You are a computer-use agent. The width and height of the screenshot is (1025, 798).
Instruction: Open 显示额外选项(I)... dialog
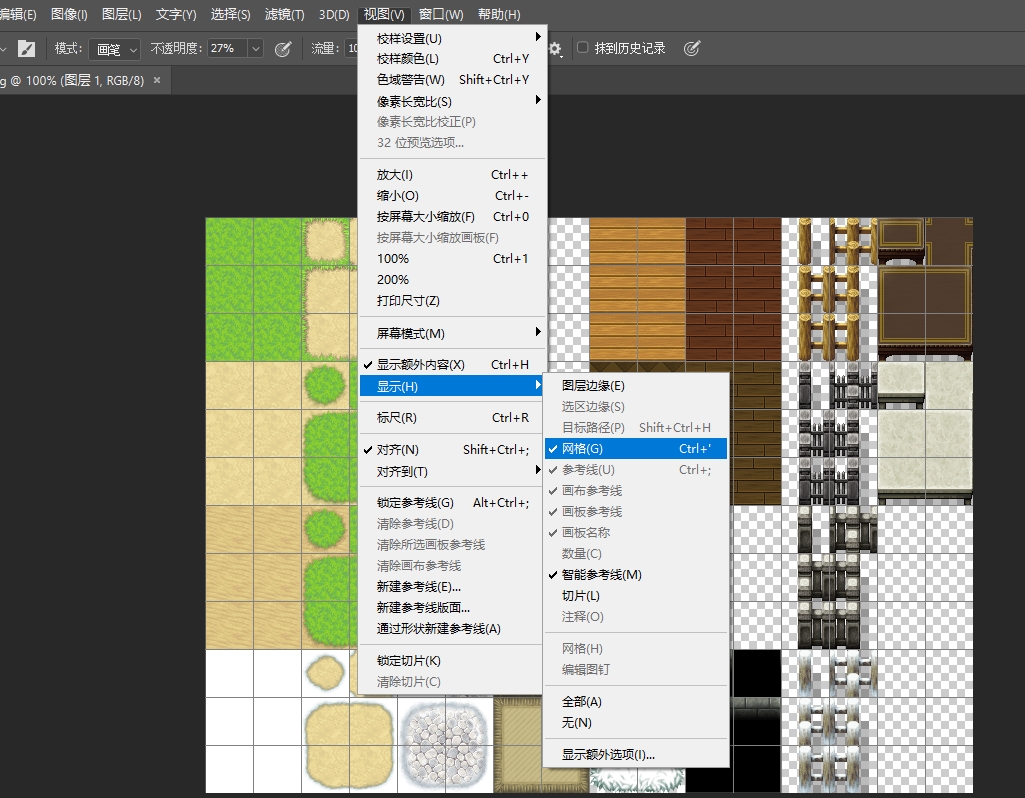pos(635,755)
